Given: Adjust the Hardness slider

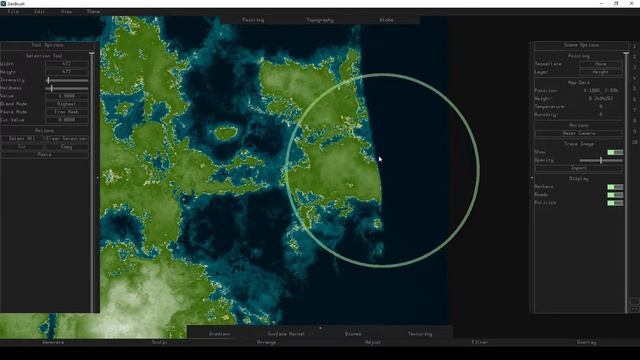Looking at the screenshot, I should tap(67, 88).
